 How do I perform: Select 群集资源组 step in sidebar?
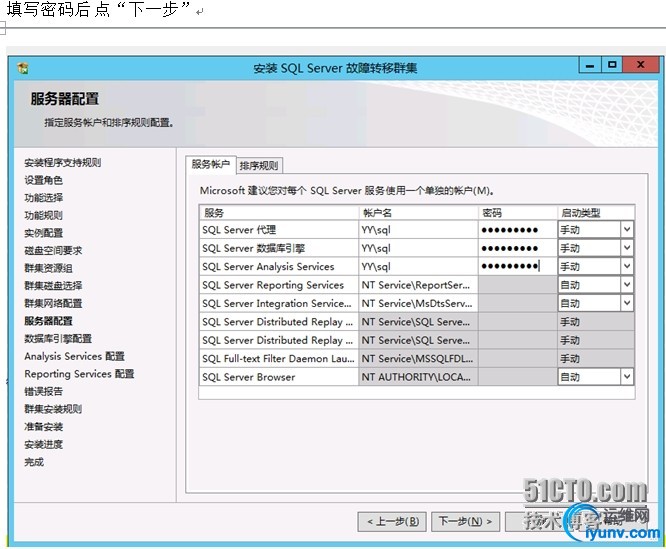pyautogui.click(x=48, y=268)
